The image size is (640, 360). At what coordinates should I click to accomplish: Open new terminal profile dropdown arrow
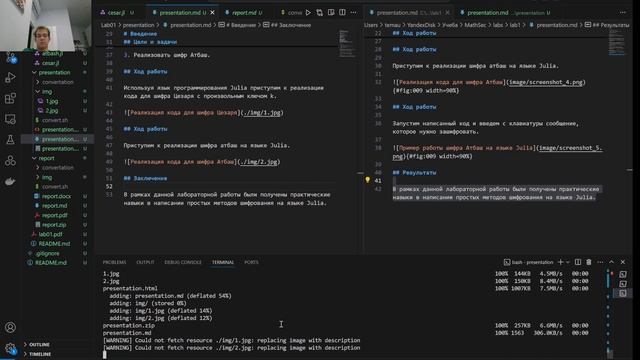pyautogui.click(x=568, y=262)
